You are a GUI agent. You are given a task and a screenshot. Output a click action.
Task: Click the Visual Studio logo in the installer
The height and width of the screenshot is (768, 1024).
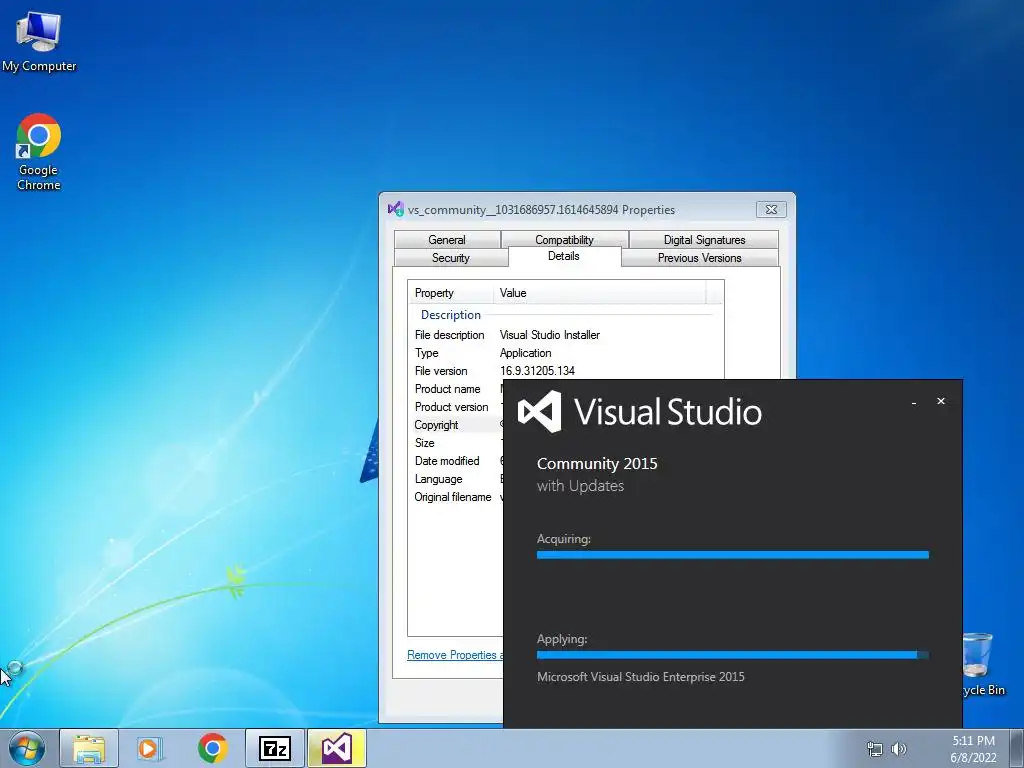[x=539, y=411]
